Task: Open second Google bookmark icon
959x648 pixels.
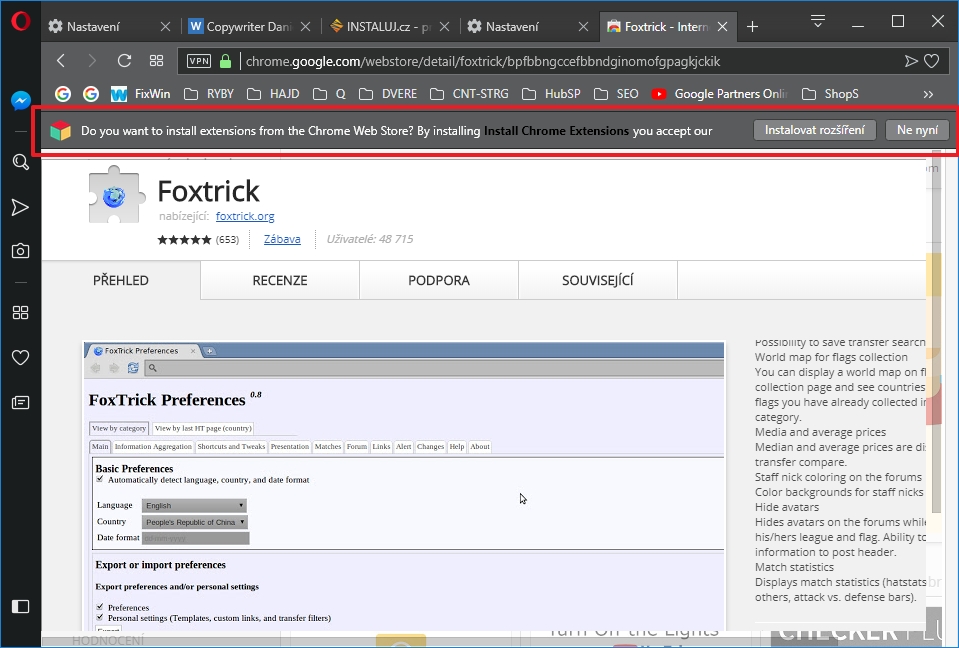Action: 91,94
